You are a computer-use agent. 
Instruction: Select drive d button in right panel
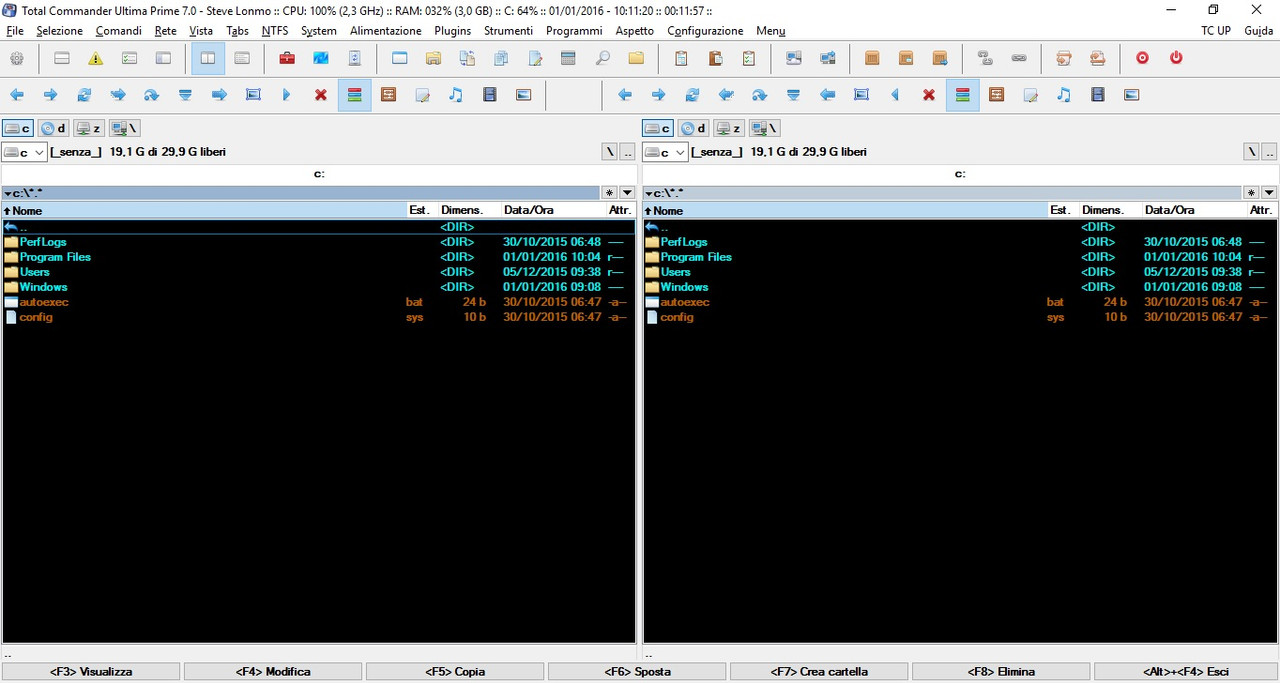point(693,128)
